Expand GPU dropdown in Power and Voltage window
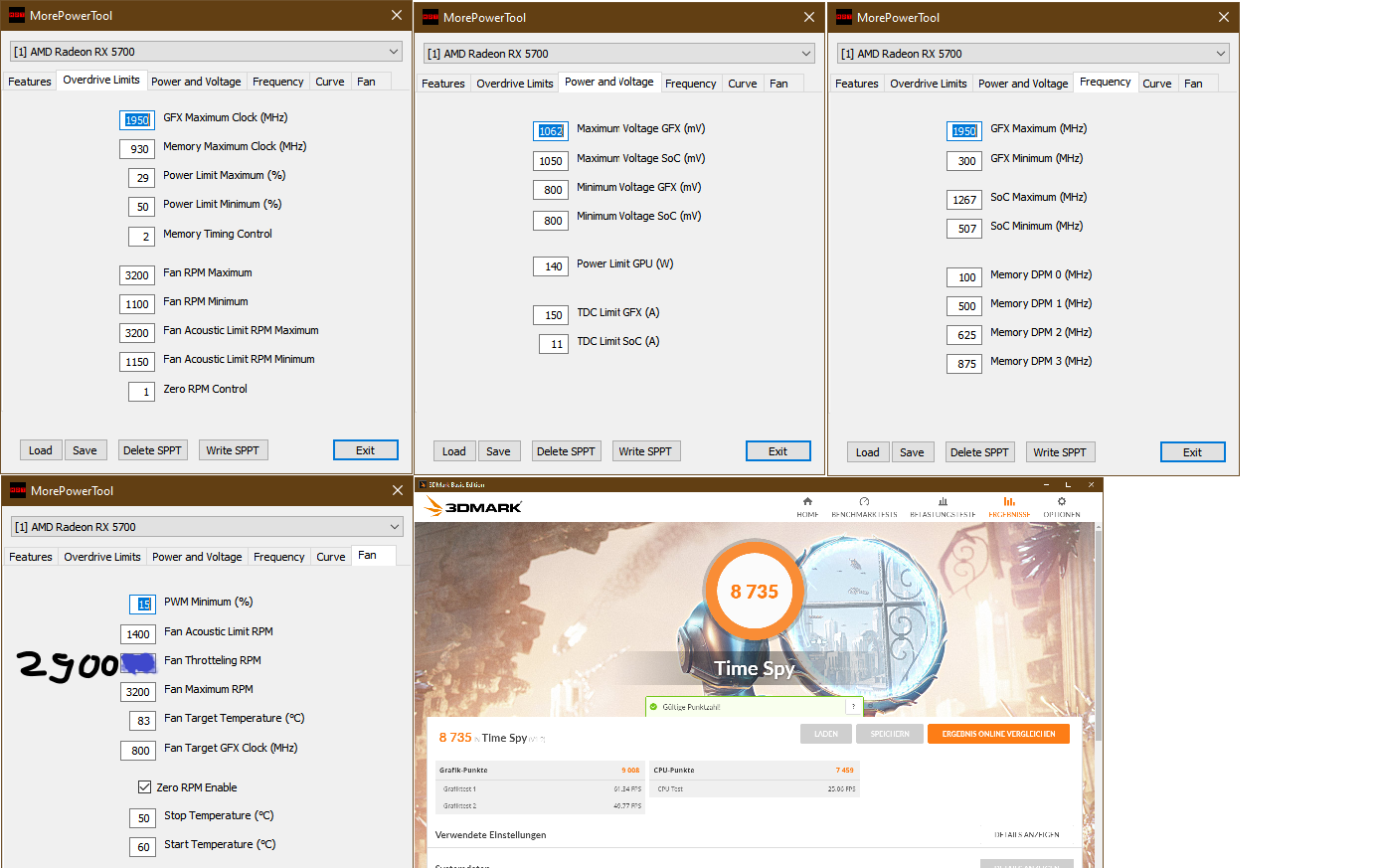Image resolution: width=1378 pixels, height=868 pixels. [x=806, y=54]
